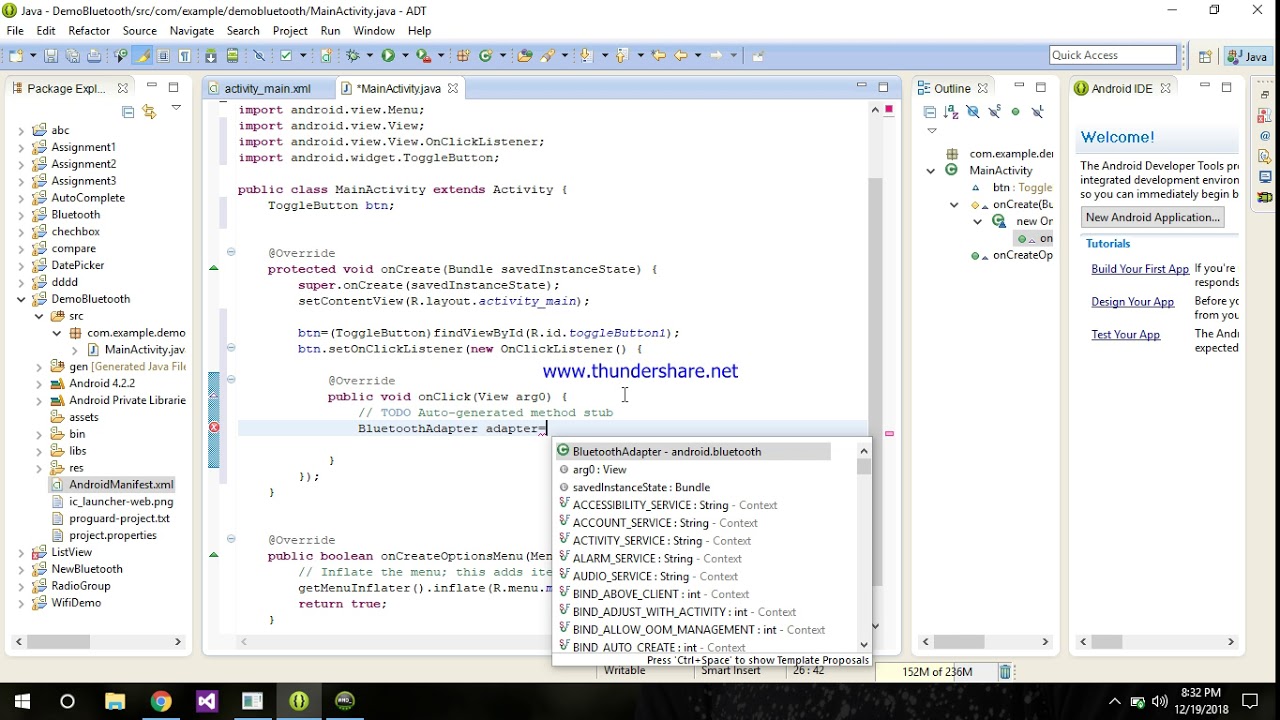
Task: Toggle Mark Occurrences highlighter in toolbar
Action: click(141, 56)
